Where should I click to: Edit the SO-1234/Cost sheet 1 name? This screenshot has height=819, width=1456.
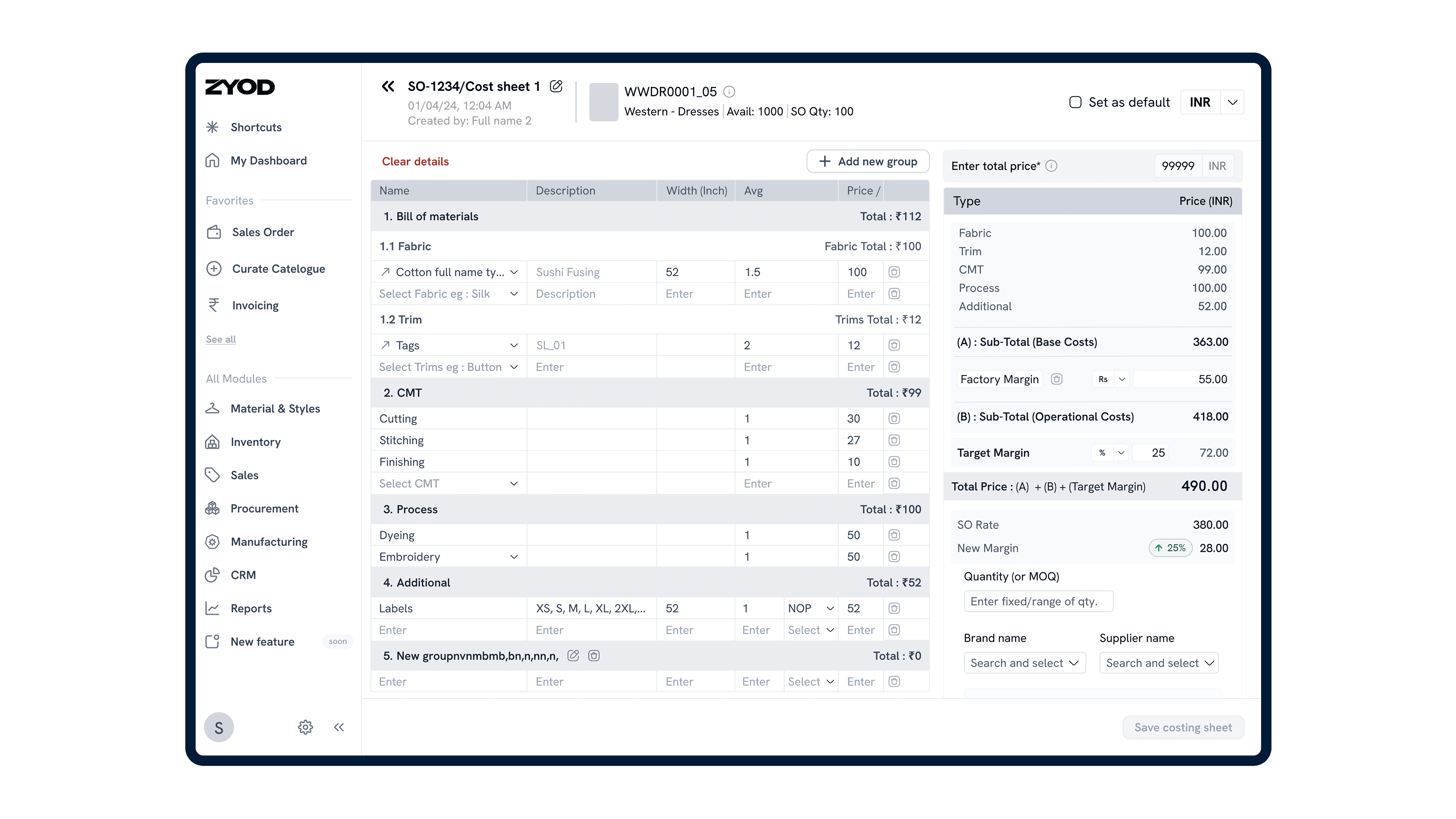556,86
